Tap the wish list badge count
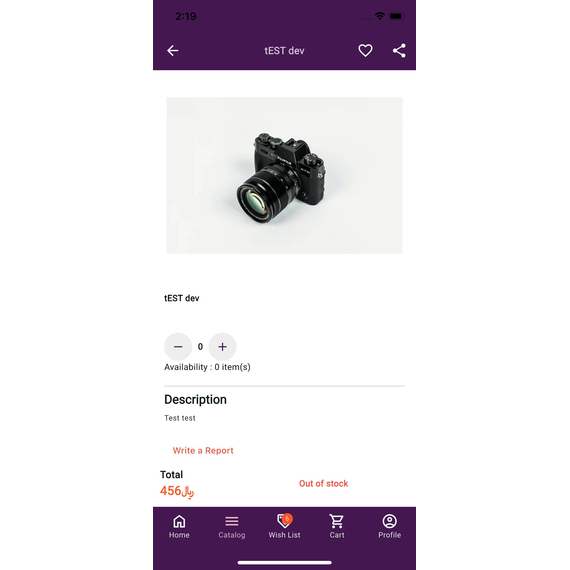Screen dimensions: 570x570 pos(287,518)
